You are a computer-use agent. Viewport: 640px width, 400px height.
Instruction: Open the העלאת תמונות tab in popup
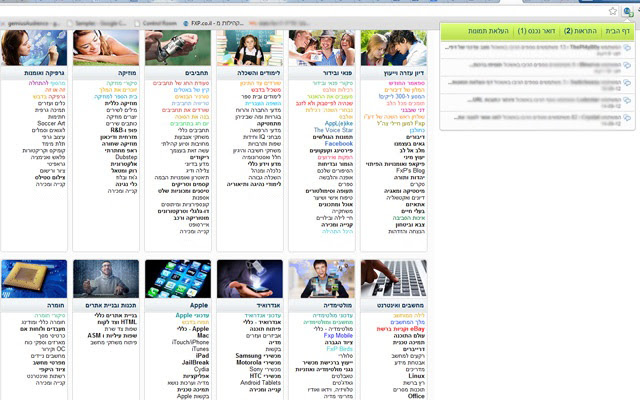coord(488,31)
